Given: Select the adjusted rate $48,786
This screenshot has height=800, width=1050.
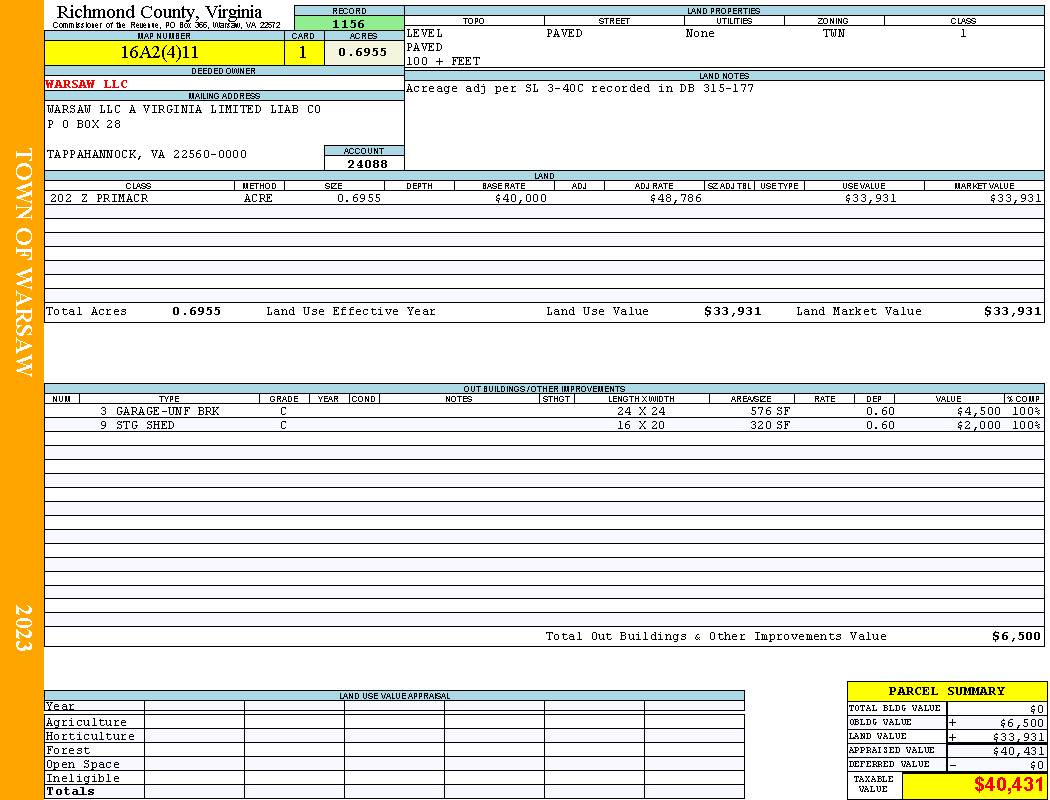Looking at the screenshot, I should click(x=676, y=198).
